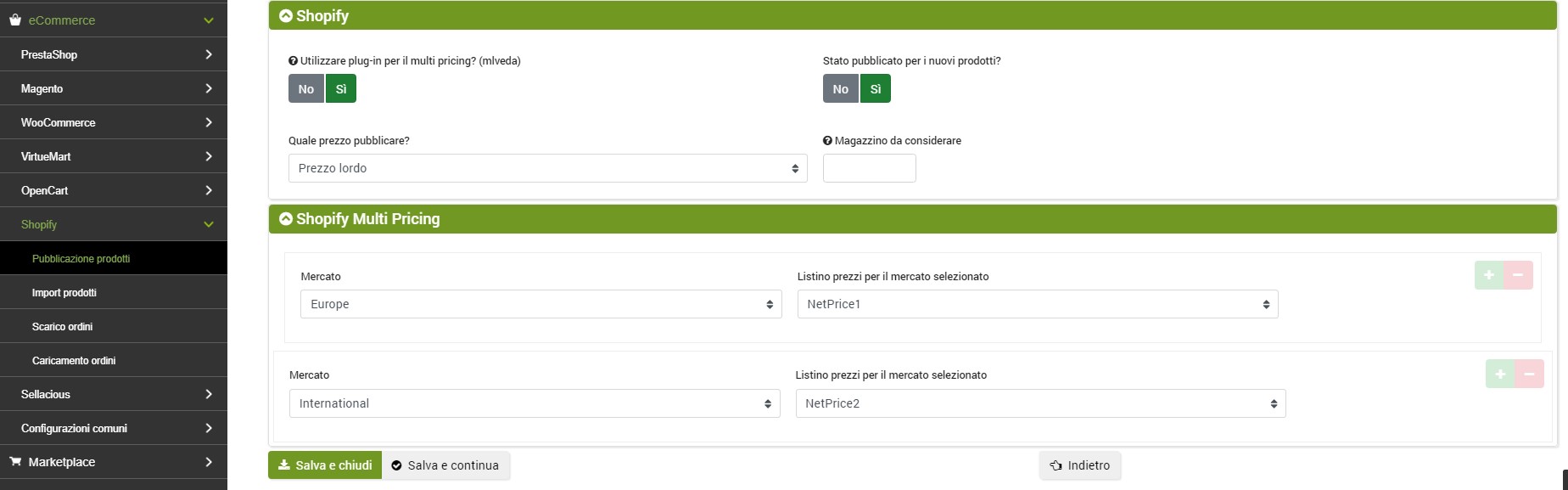Set multi pricing plug-in to No
Screen dimensions: 1568x490
click(x=305, y=89)
